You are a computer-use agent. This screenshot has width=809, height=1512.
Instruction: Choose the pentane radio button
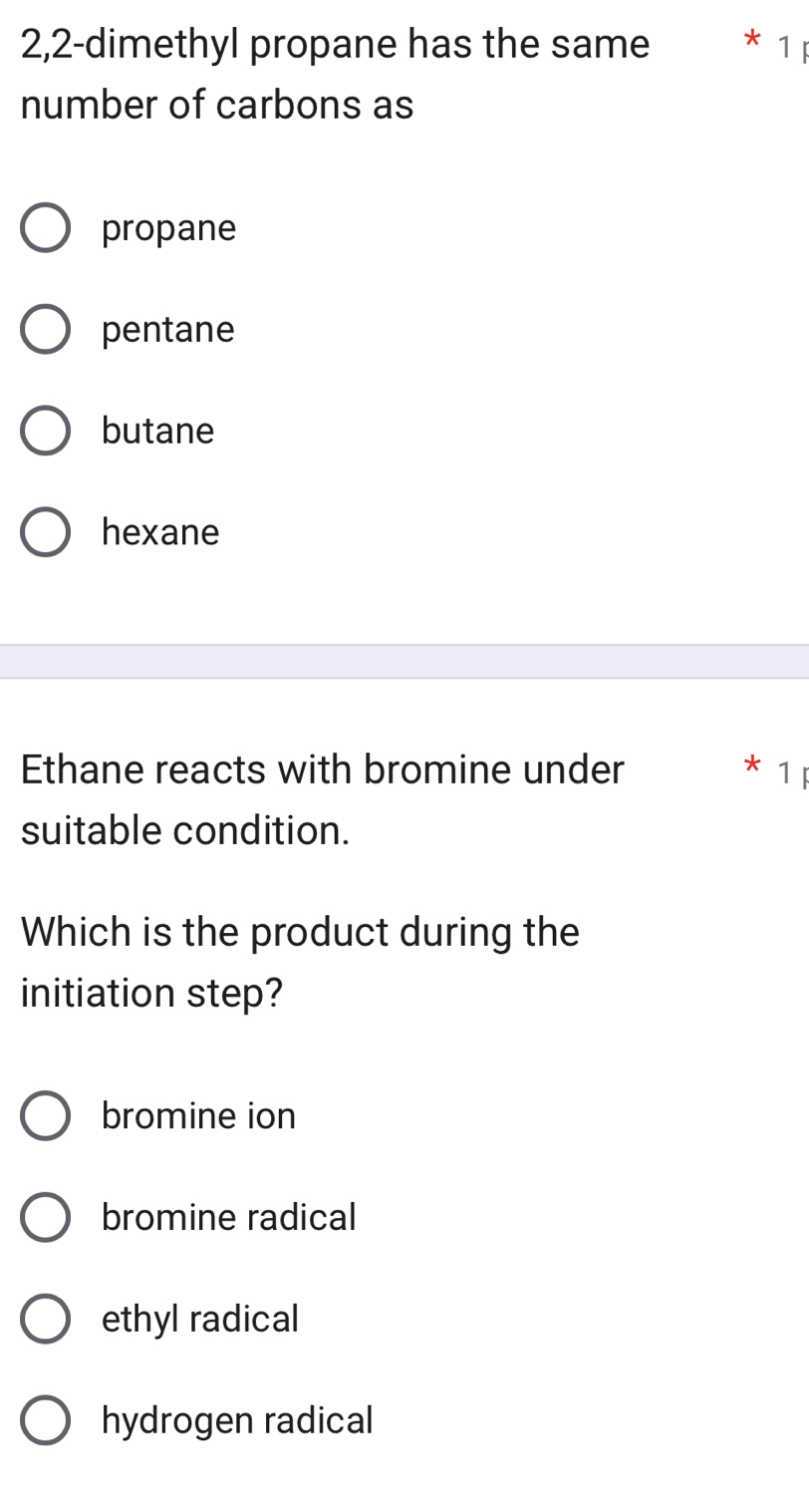coord(46,330)
